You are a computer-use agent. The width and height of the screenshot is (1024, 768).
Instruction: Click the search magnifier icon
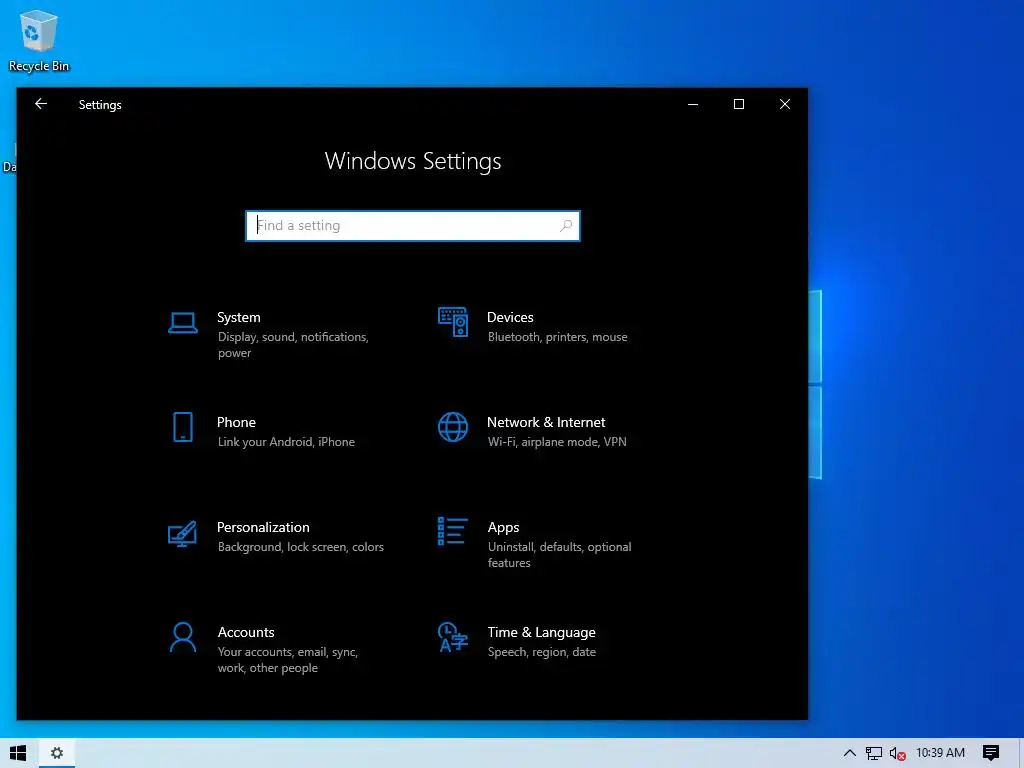click(566, 226)
